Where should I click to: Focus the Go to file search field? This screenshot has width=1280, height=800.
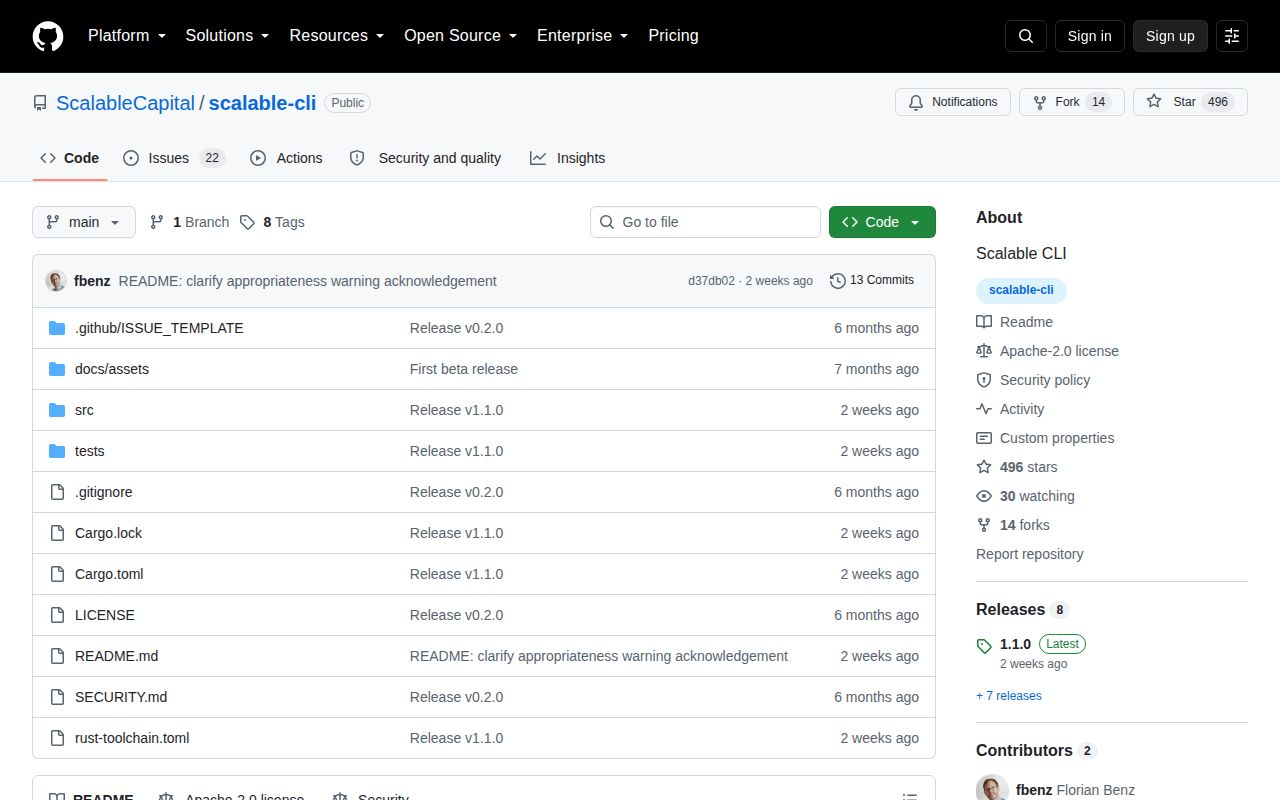[705, 222]
